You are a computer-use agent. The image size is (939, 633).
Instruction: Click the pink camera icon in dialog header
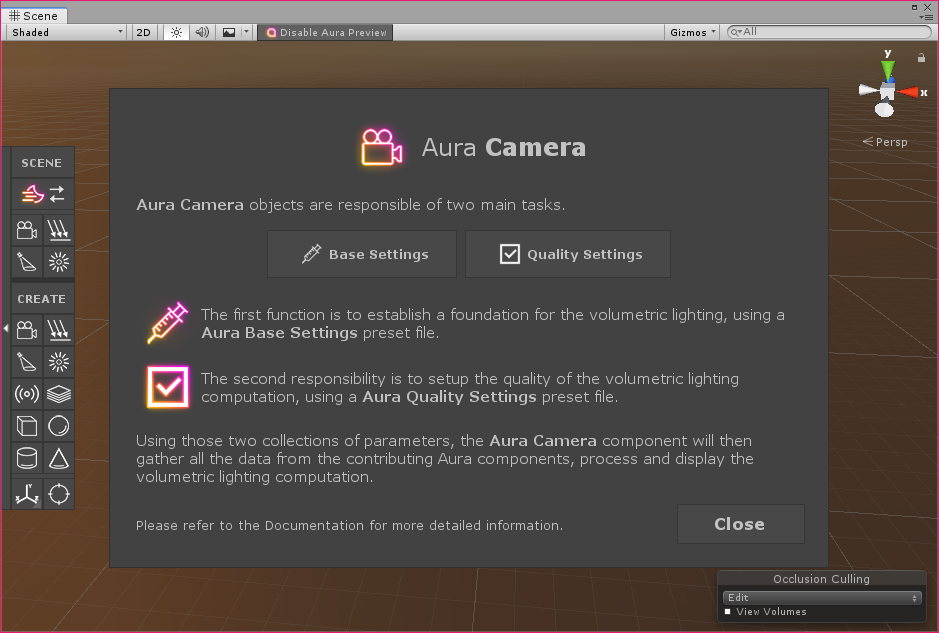click(x=382, y=147)
